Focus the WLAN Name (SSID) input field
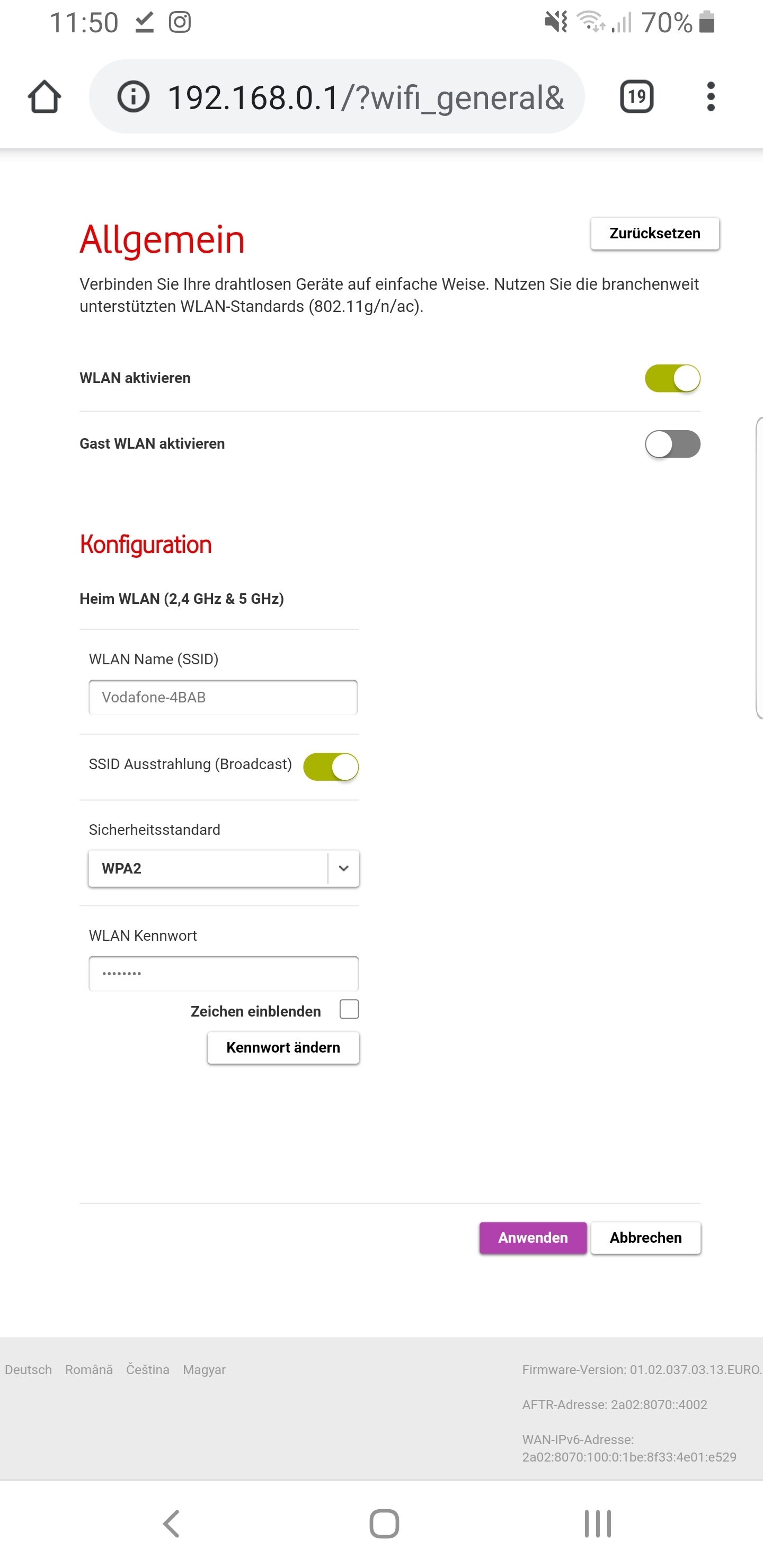 point(223,697)
